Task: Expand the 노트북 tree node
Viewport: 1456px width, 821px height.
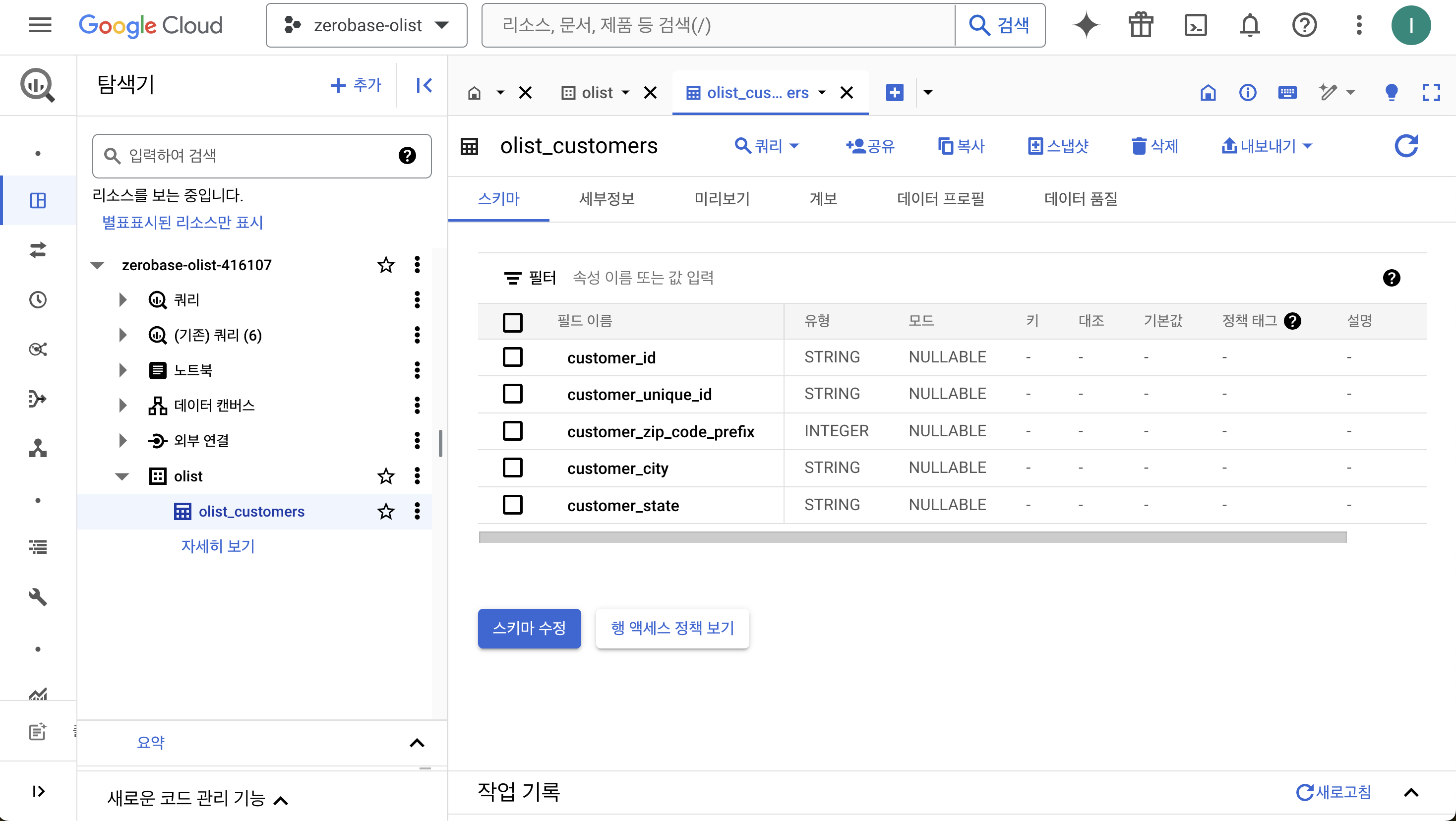Action: tap(122, 370)
